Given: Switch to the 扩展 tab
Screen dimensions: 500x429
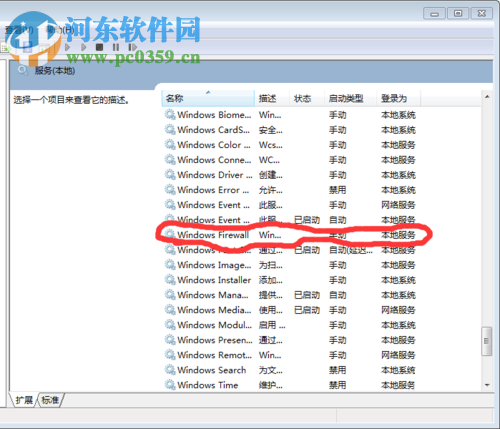Looking at the screenshot, I should coord(24,400).
